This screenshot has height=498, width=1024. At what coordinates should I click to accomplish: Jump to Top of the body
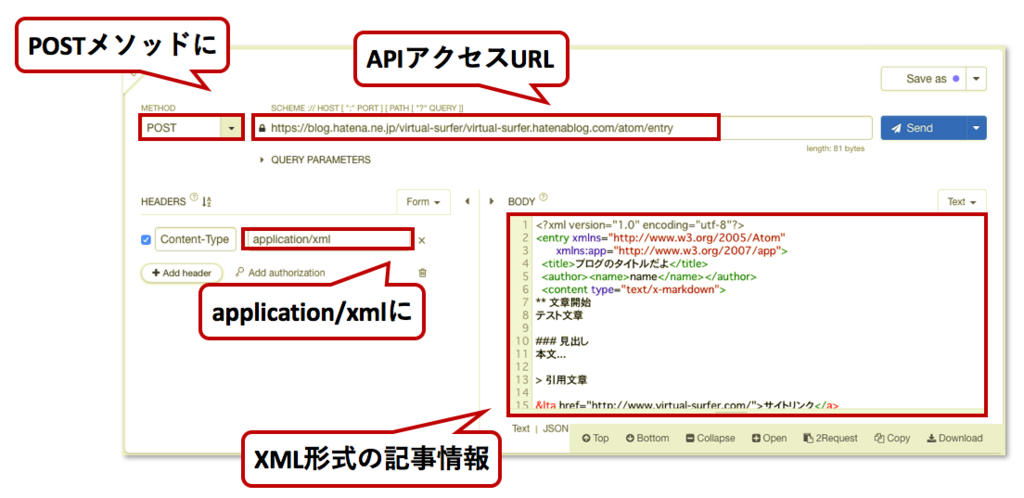pyautogui.click(x=595, y=438)
